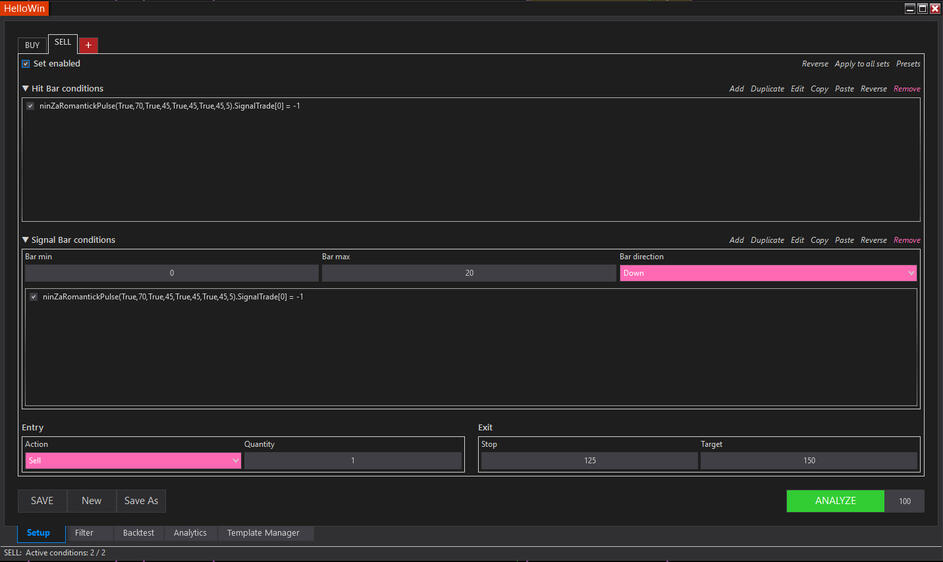Viewport: 943px width, 562px height.
Task: Open the Entry Action dropdown
Action: coord(132,461)
